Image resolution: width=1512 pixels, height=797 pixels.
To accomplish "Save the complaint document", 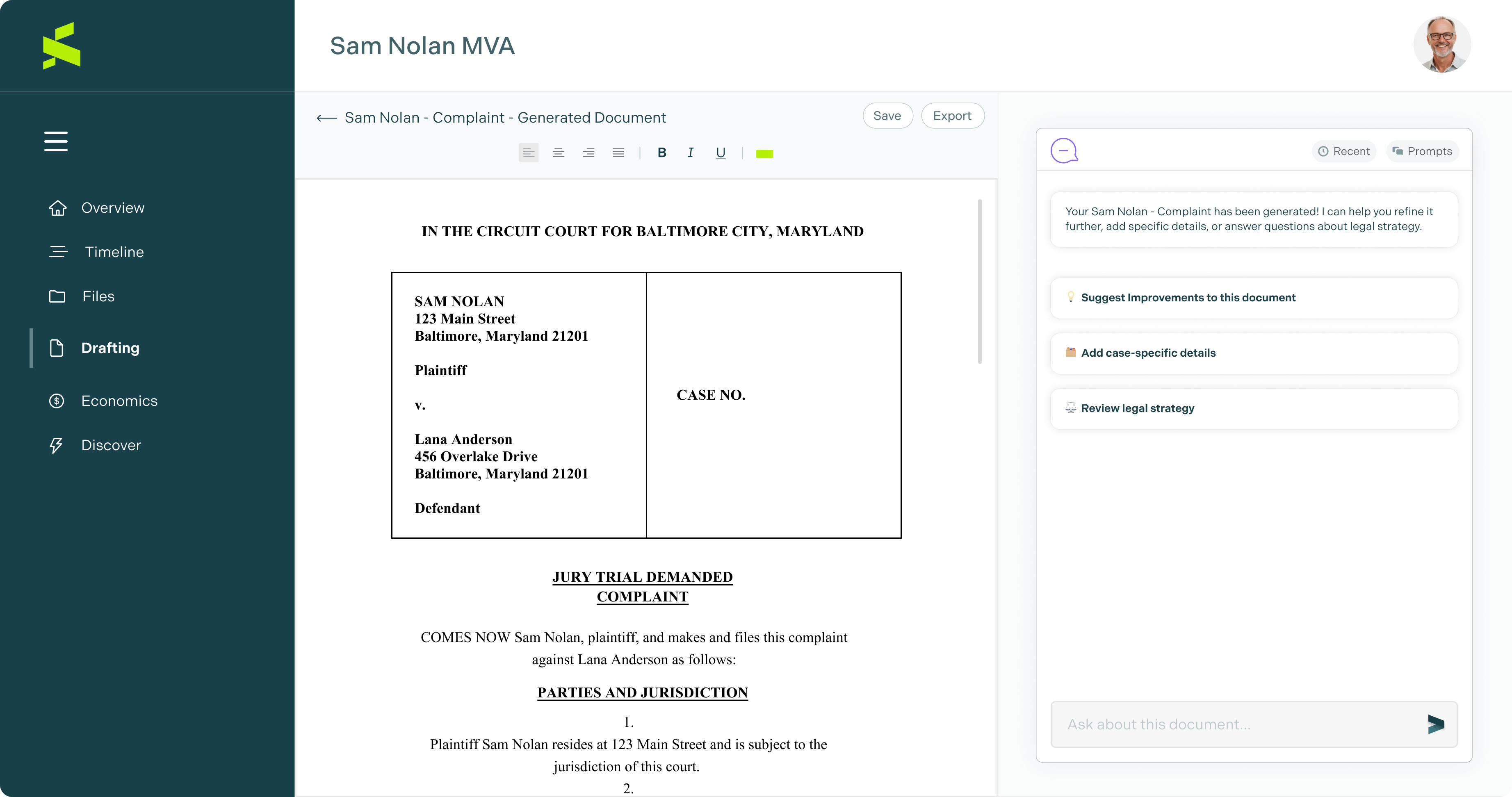I will pos(887,116).
